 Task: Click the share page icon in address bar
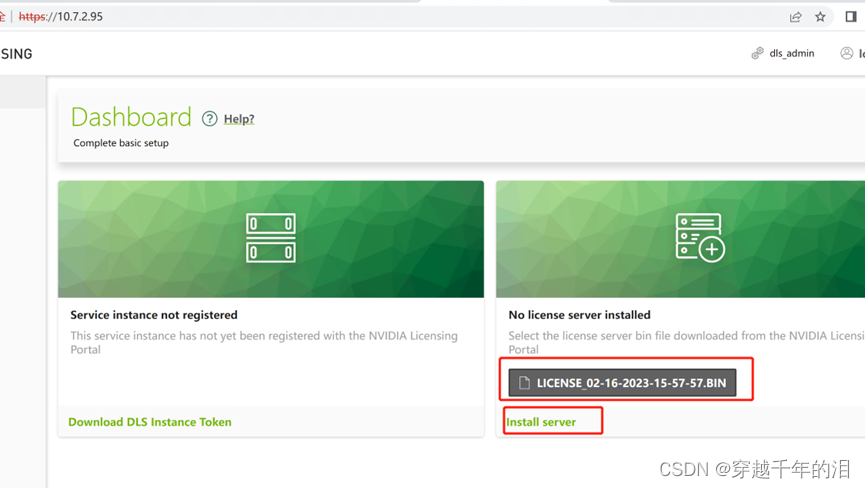(795, 17)
